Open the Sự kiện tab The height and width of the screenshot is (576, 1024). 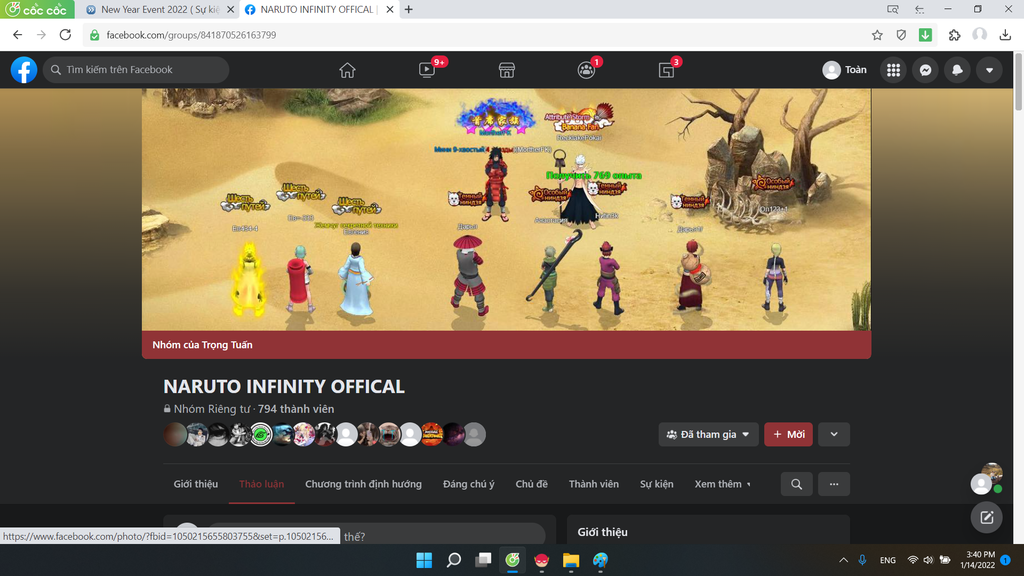coord(656,484)
